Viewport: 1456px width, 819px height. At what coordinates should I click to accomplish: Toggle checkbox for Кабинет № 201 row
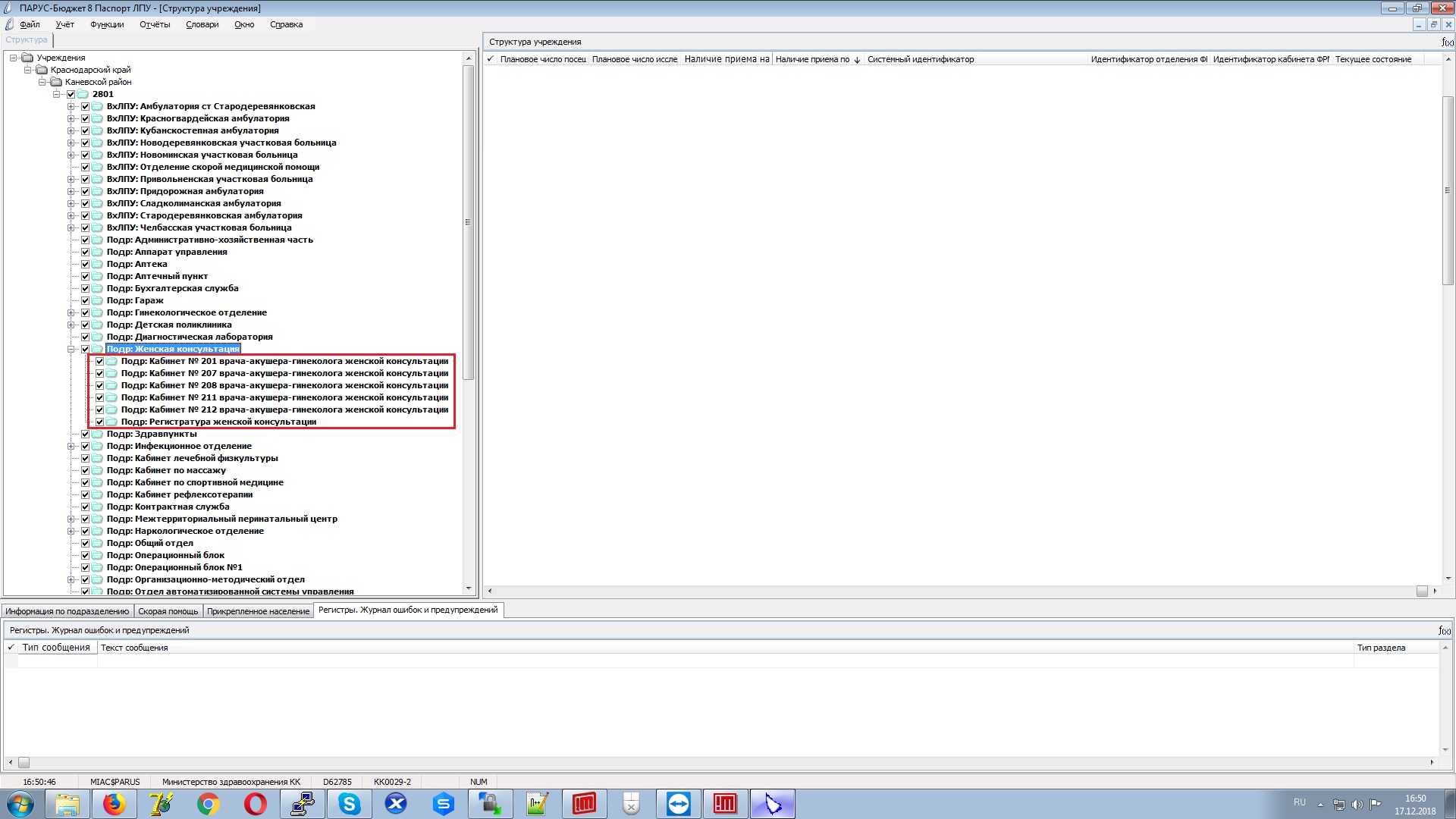click(100, 361)
